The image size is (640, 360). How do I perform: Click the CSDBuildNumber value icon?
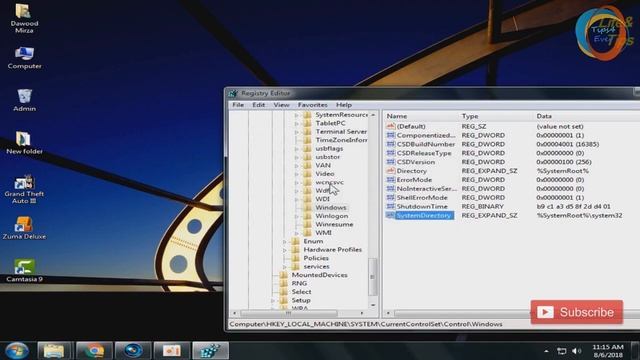pos(391,144)
